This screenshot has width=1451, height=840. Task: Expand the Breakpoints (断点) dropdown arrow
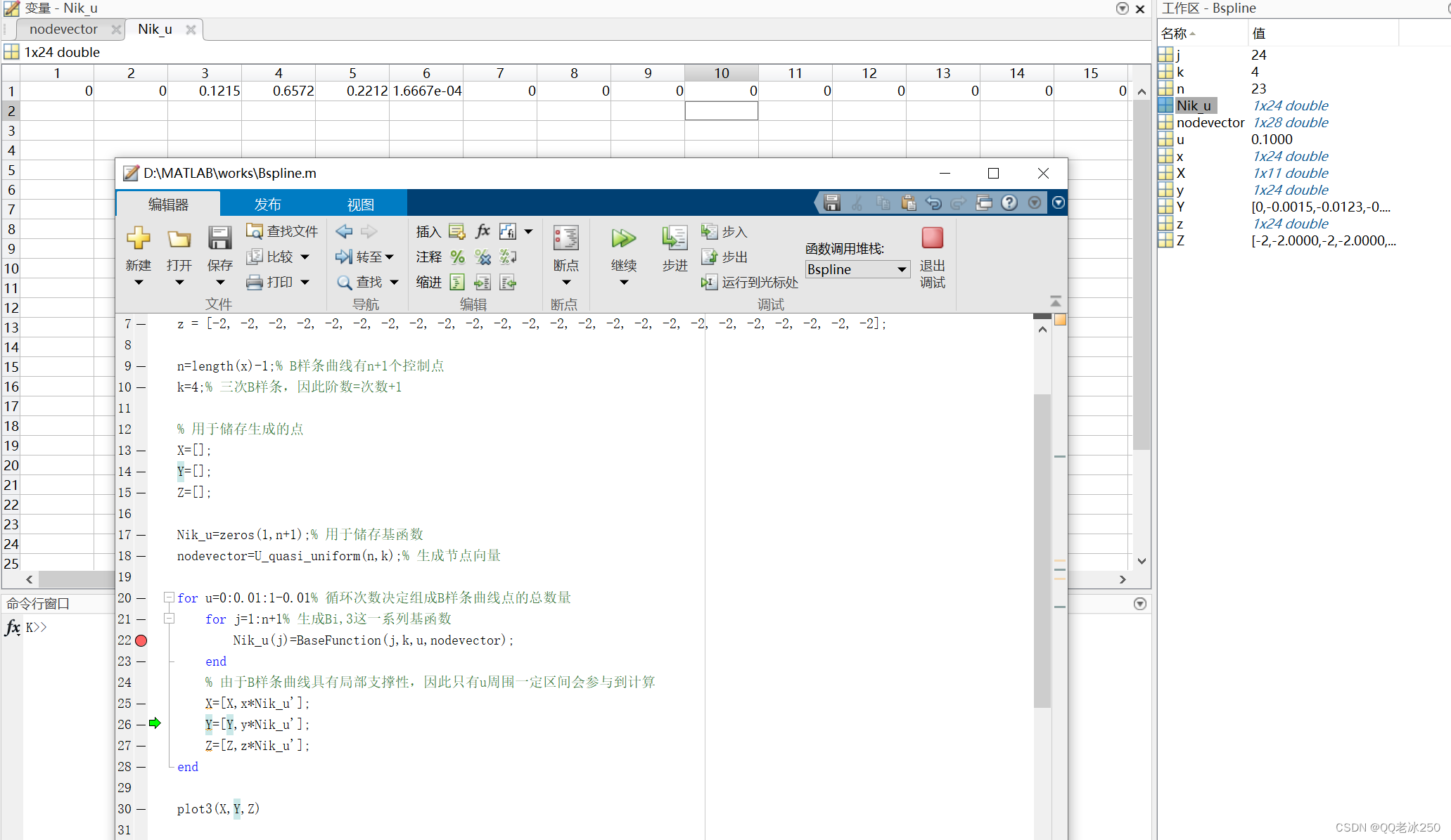pyautogui.click(x=566, y=283)
